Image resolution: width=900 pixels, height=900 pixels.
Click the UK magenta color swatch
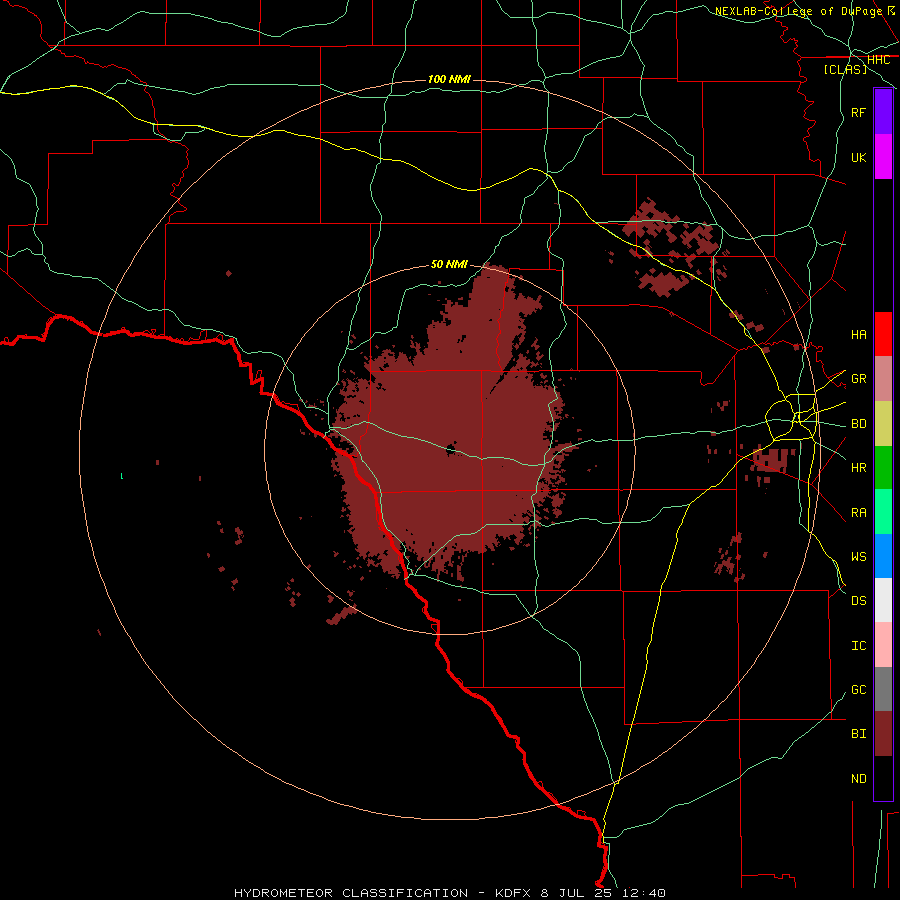pyautogui.click(x=883, y=157)
